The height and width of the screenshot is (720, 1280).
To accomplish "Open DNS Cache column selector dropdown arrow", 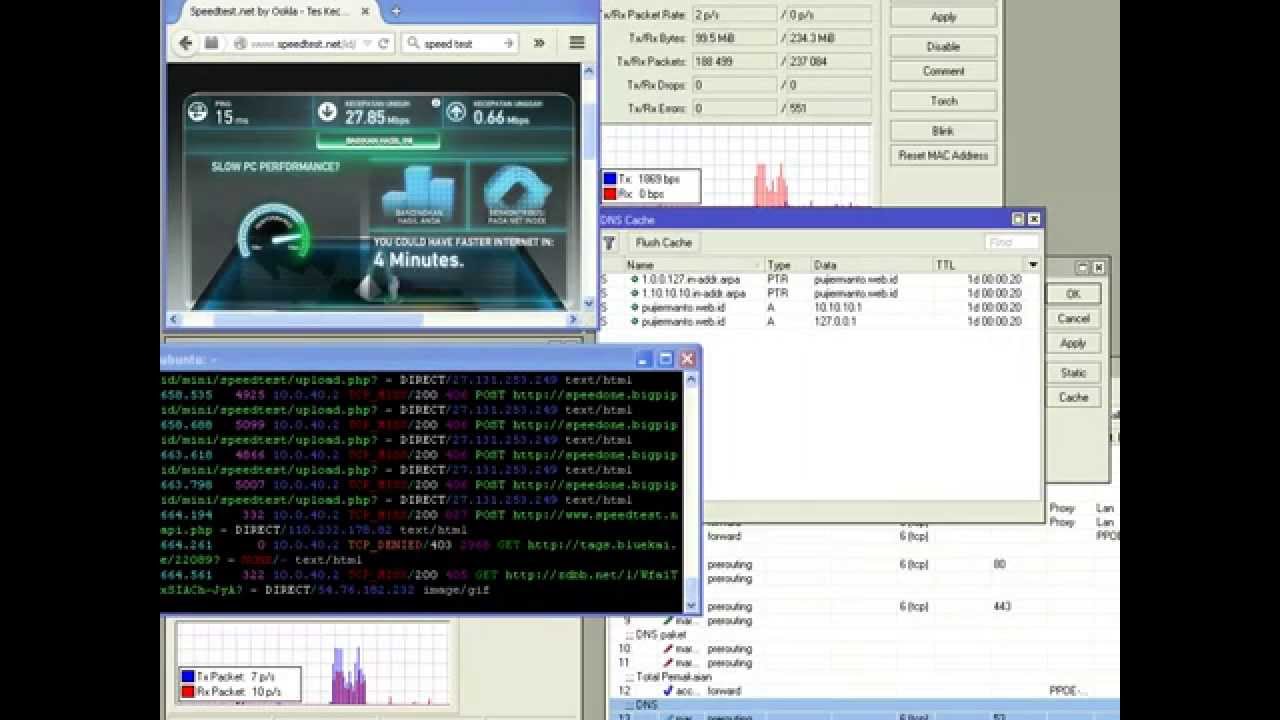I will (x=1033, y=265).
